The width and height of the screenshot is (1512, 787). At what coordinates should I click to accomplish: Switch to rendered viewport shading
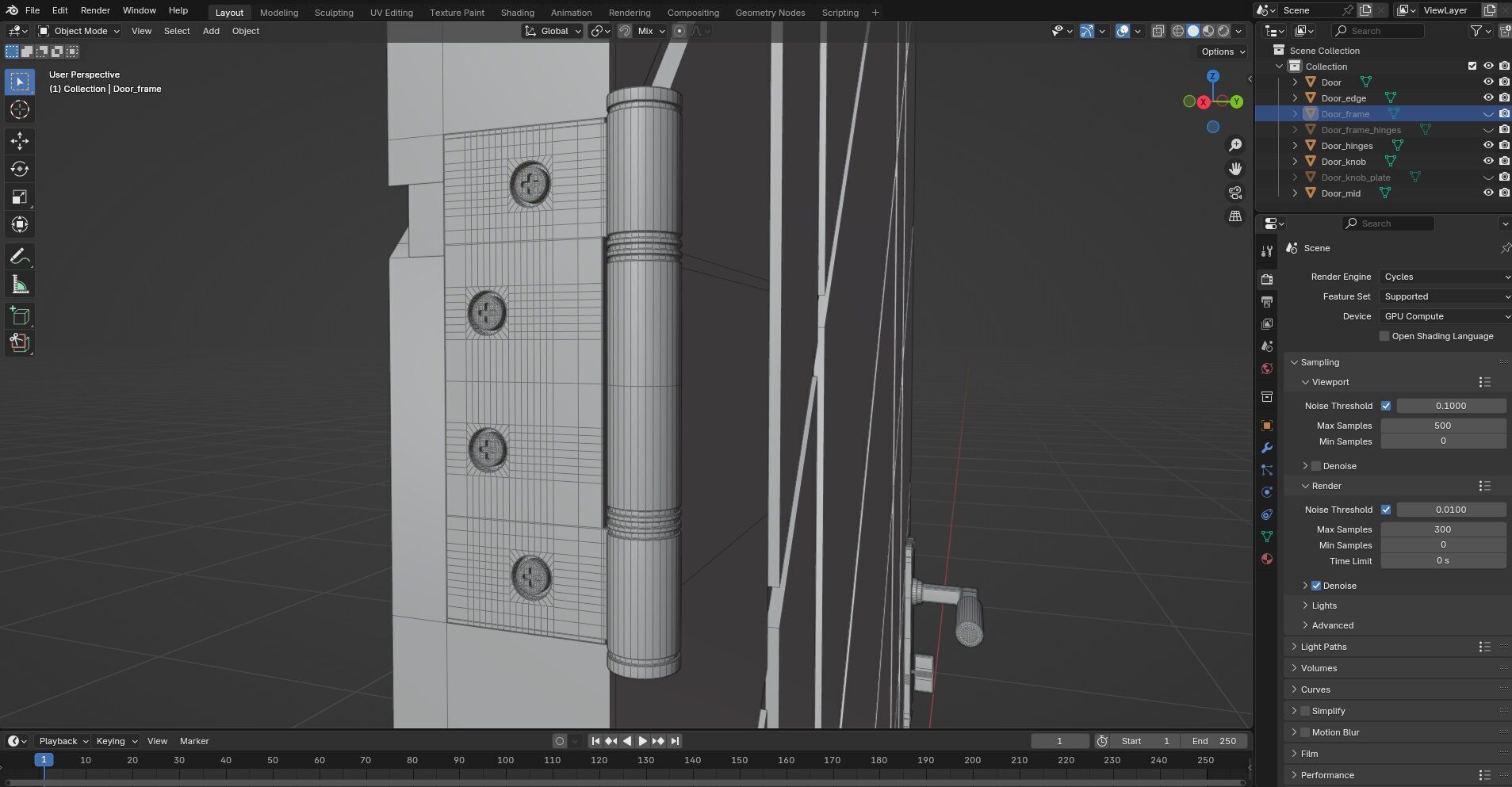(1223, 31)
